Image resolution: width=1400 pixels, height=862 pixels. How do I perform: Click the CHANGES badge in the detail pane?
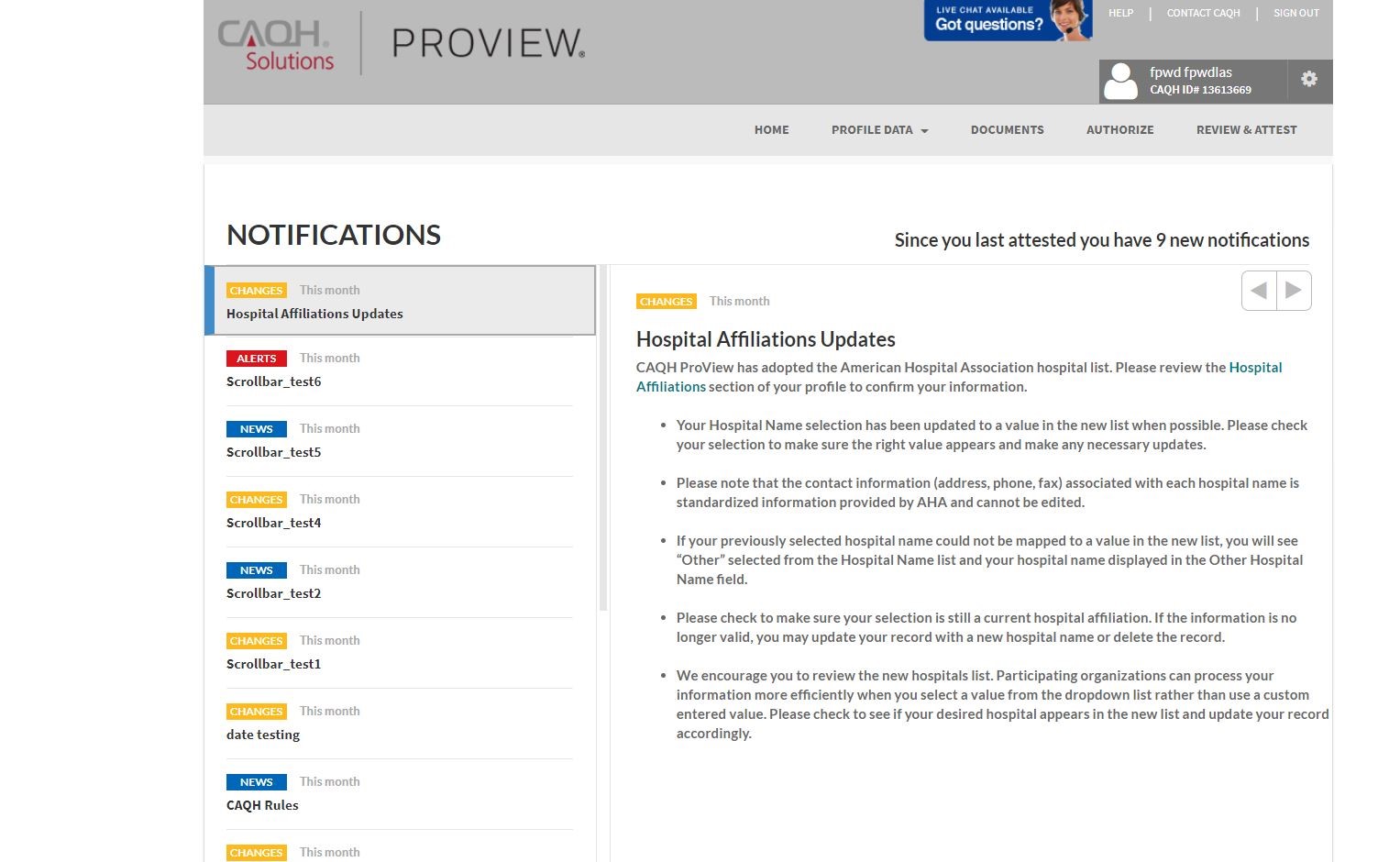pos(667,302)
